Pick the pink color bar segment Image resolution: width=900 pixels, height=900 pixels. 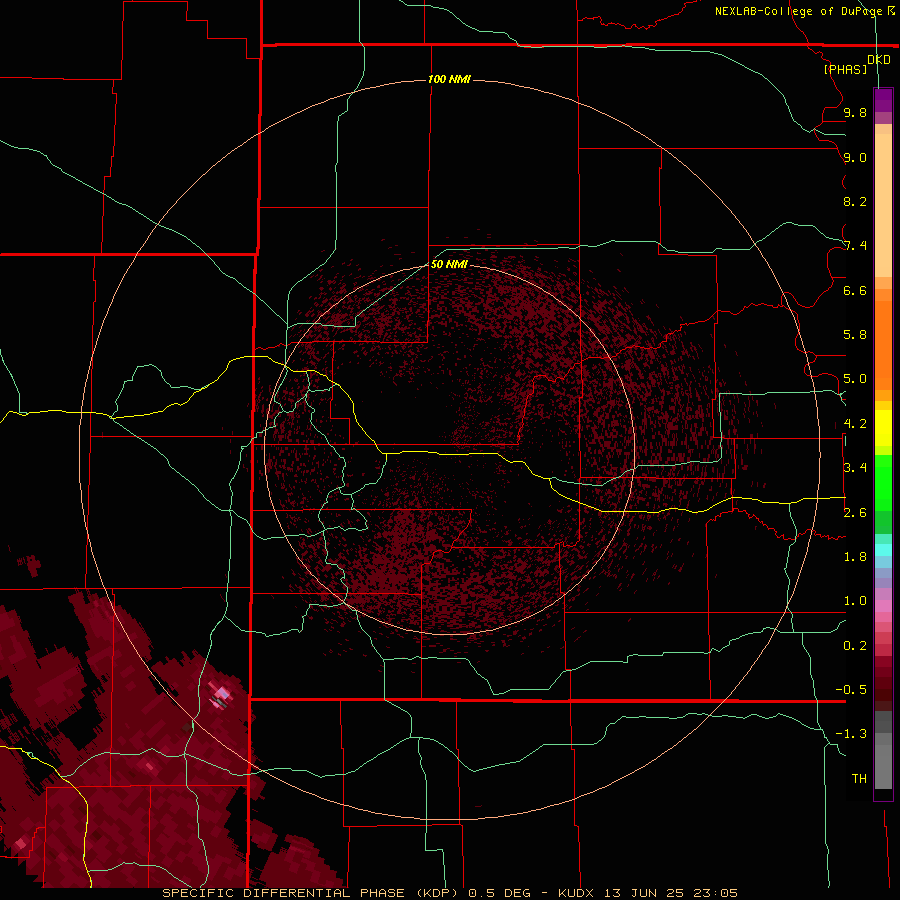click(x=883, y=606)
